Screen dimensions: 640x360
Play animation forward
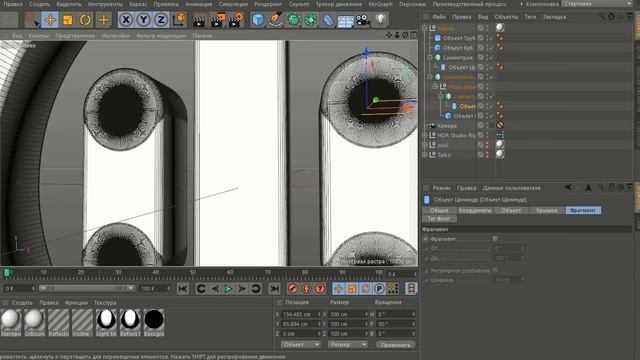pyautogui.click(x=229, y=289)
